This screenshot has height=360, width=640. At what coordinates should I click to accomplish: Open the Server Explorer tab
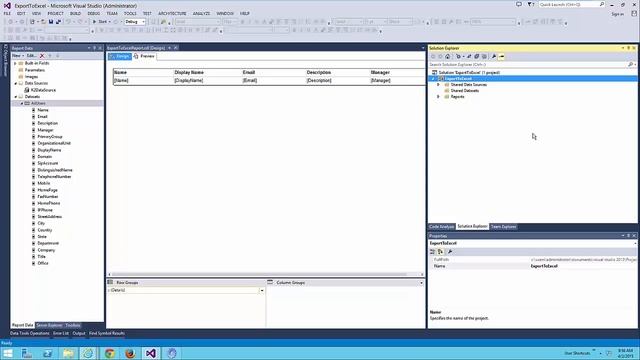click(49, 325)
